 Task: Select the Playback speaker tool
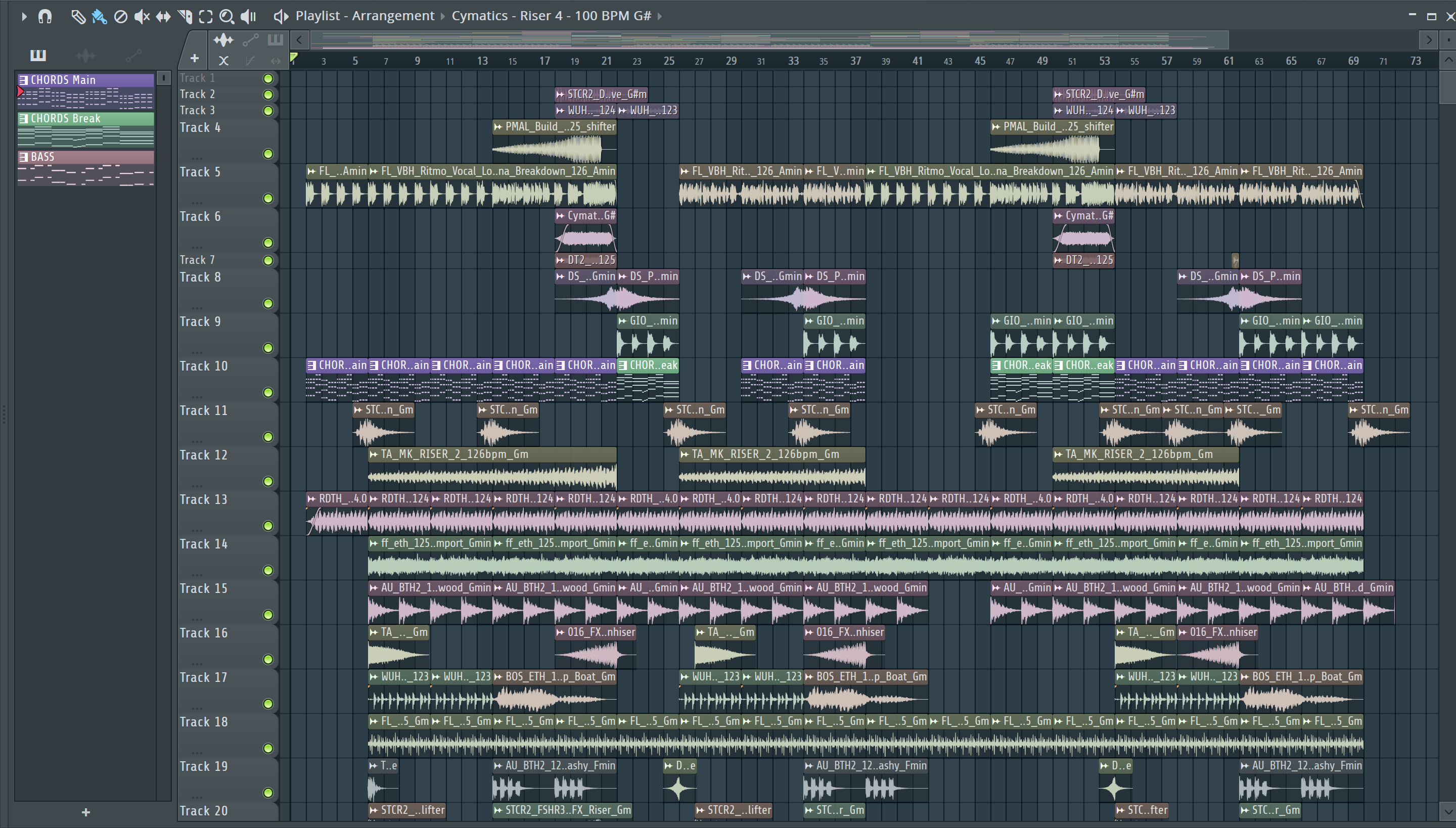pos(249,17)
